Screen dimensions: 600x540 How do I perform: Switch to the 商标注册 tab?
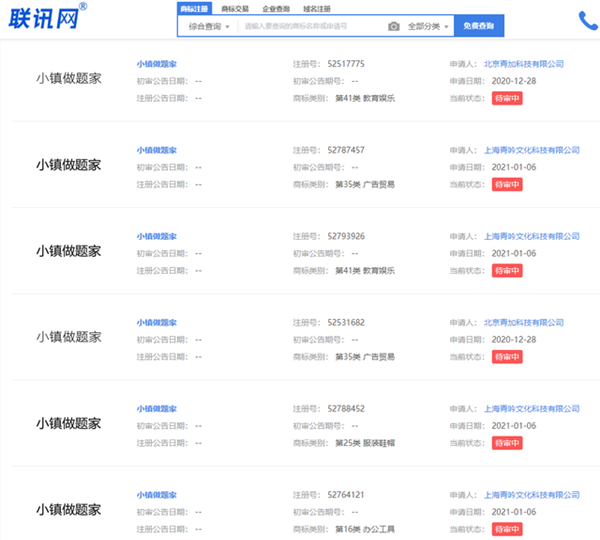pos(194,8)
